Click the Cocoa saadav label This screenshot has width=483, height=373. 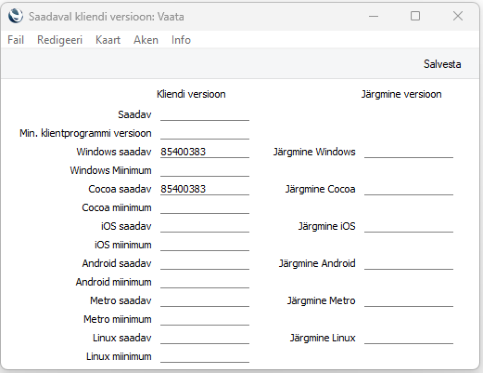120,189
